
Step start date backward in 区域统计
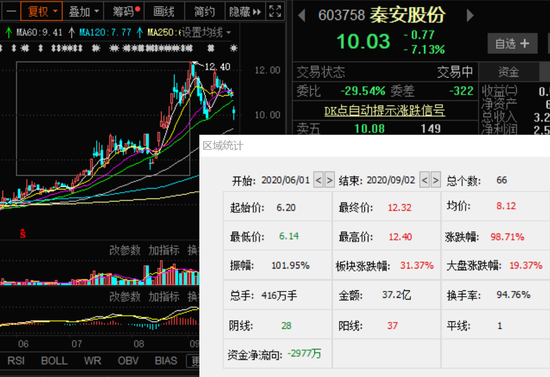(318, 180)
